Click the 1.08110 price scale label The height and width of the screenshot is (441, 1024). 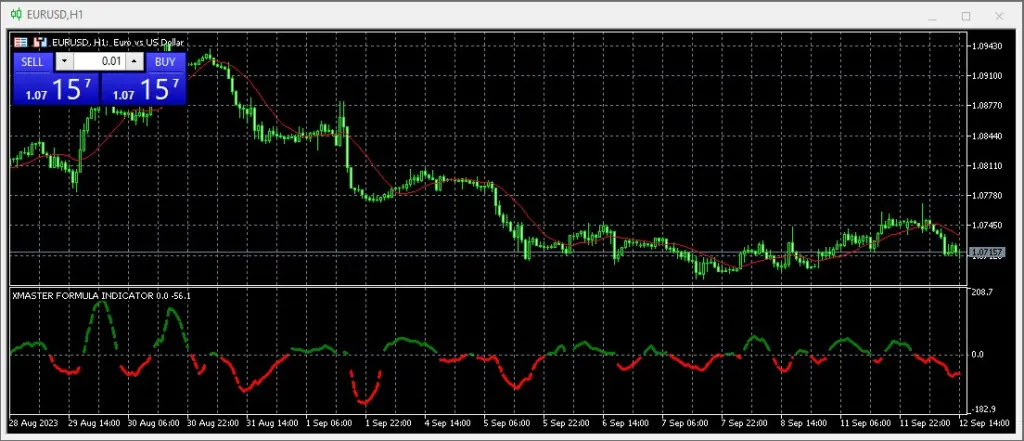[987, 166]
